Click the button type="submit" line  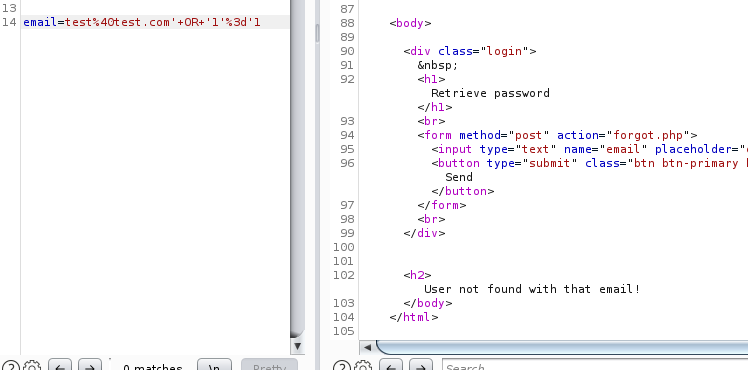click(589, 163)
